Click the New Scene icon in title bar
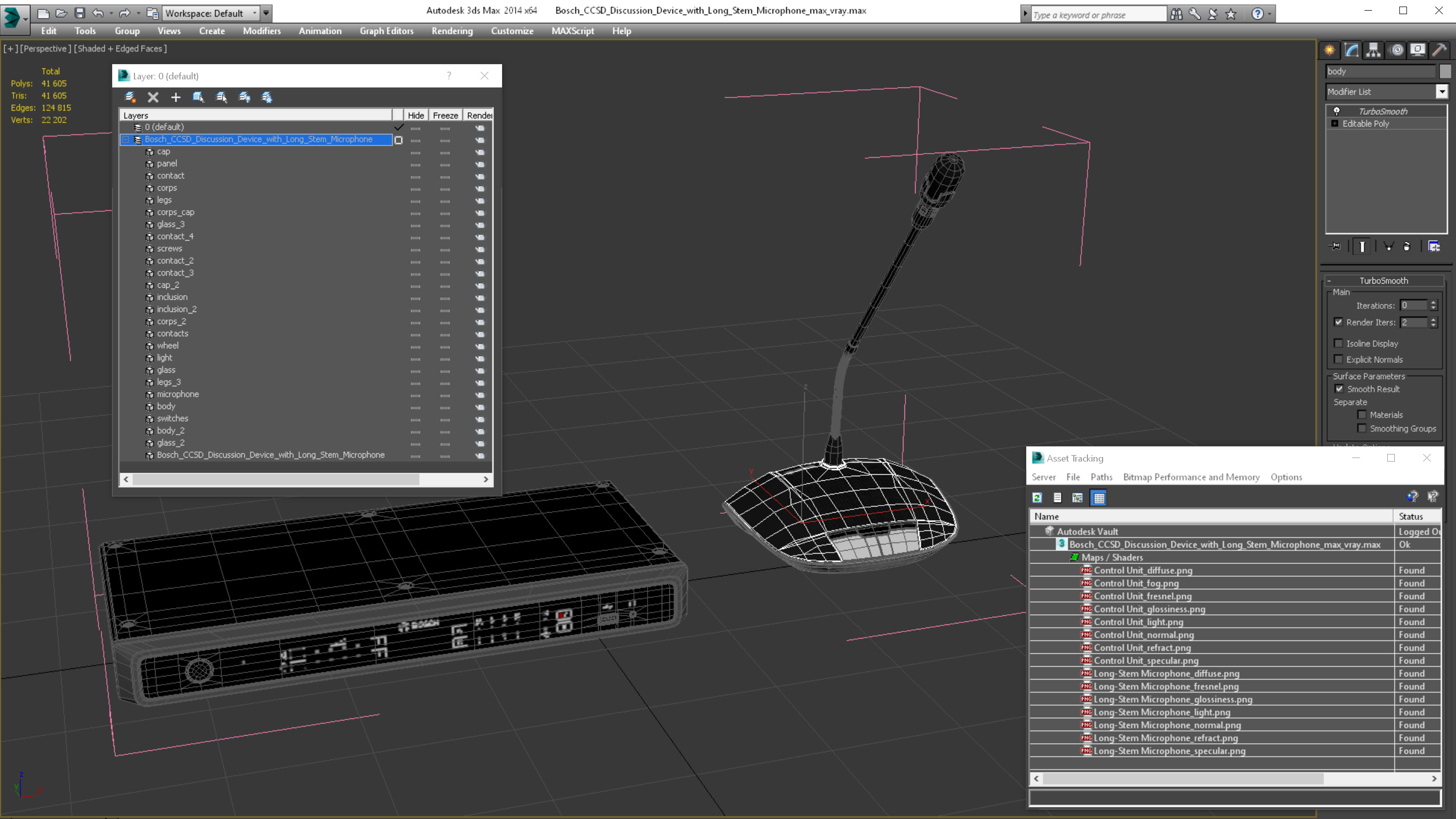Screen dimensions: 1456x819 43,13
